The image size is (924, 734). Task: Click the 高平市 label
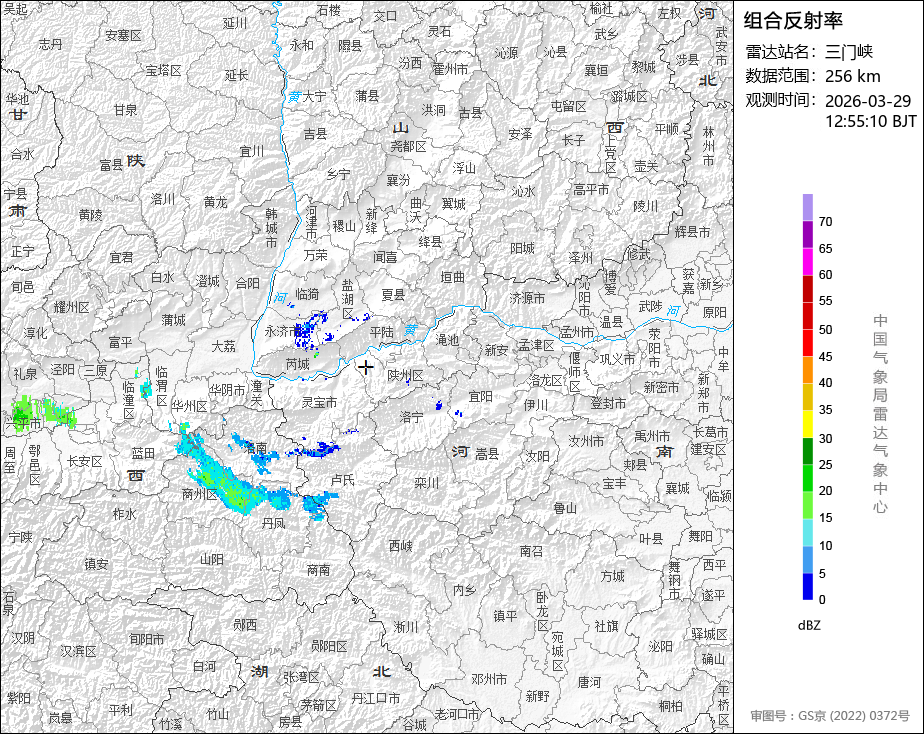tap(591, 190)
